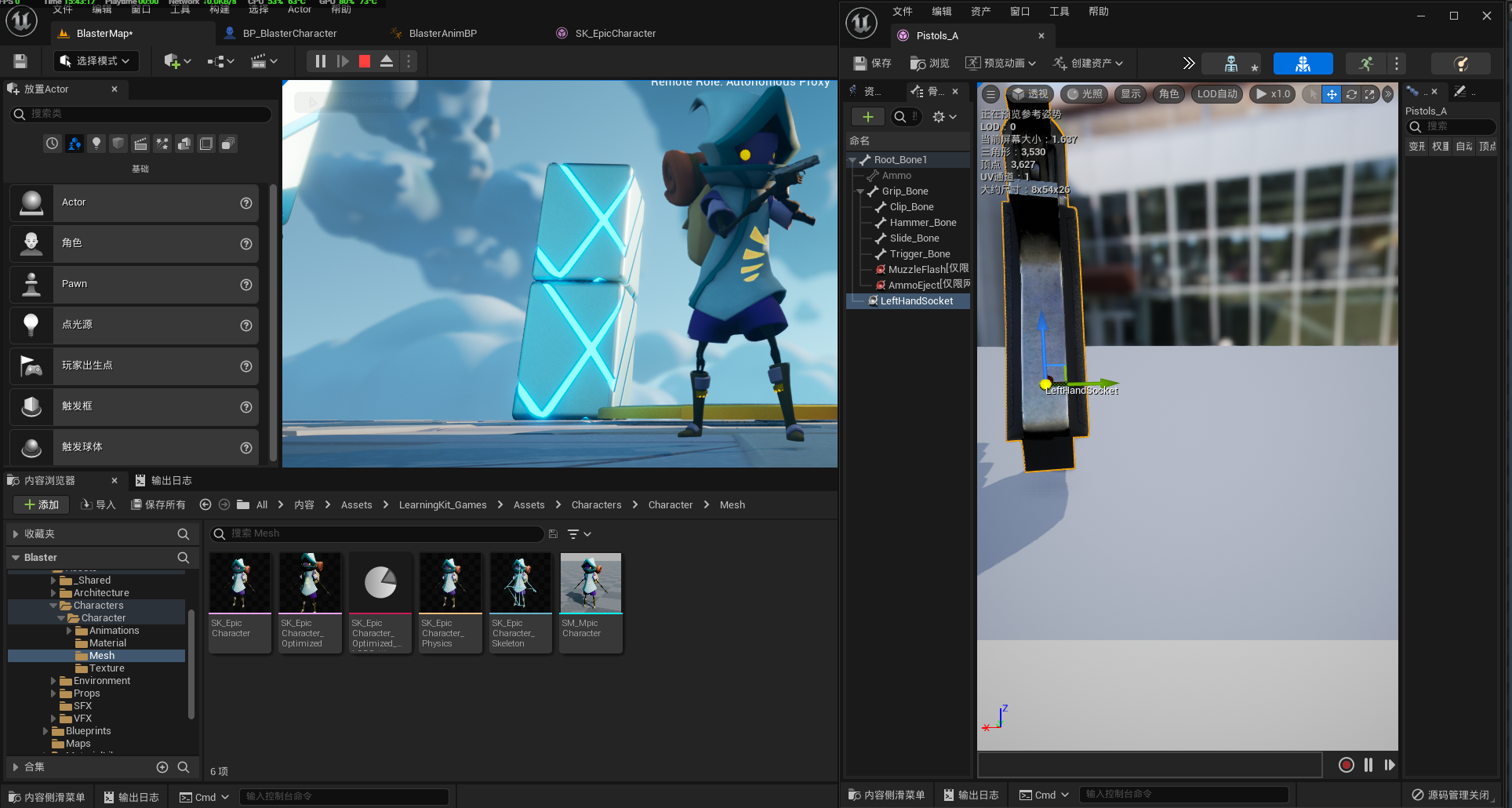Viewport: 1512px width, 808px height.
Task: Open the 光照 lit view mode menu
Action: [x=1084, y=94]
